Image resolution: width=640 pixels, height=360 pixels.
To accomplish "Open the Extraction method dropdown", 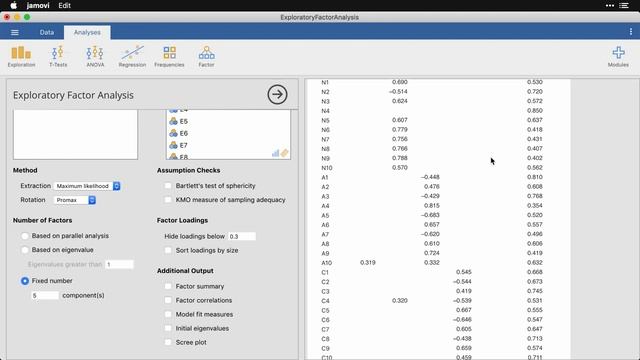I will pos(87,186).
